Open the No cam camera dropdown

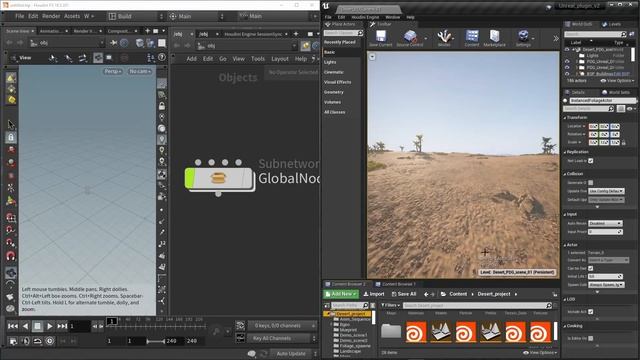[140, 71]
